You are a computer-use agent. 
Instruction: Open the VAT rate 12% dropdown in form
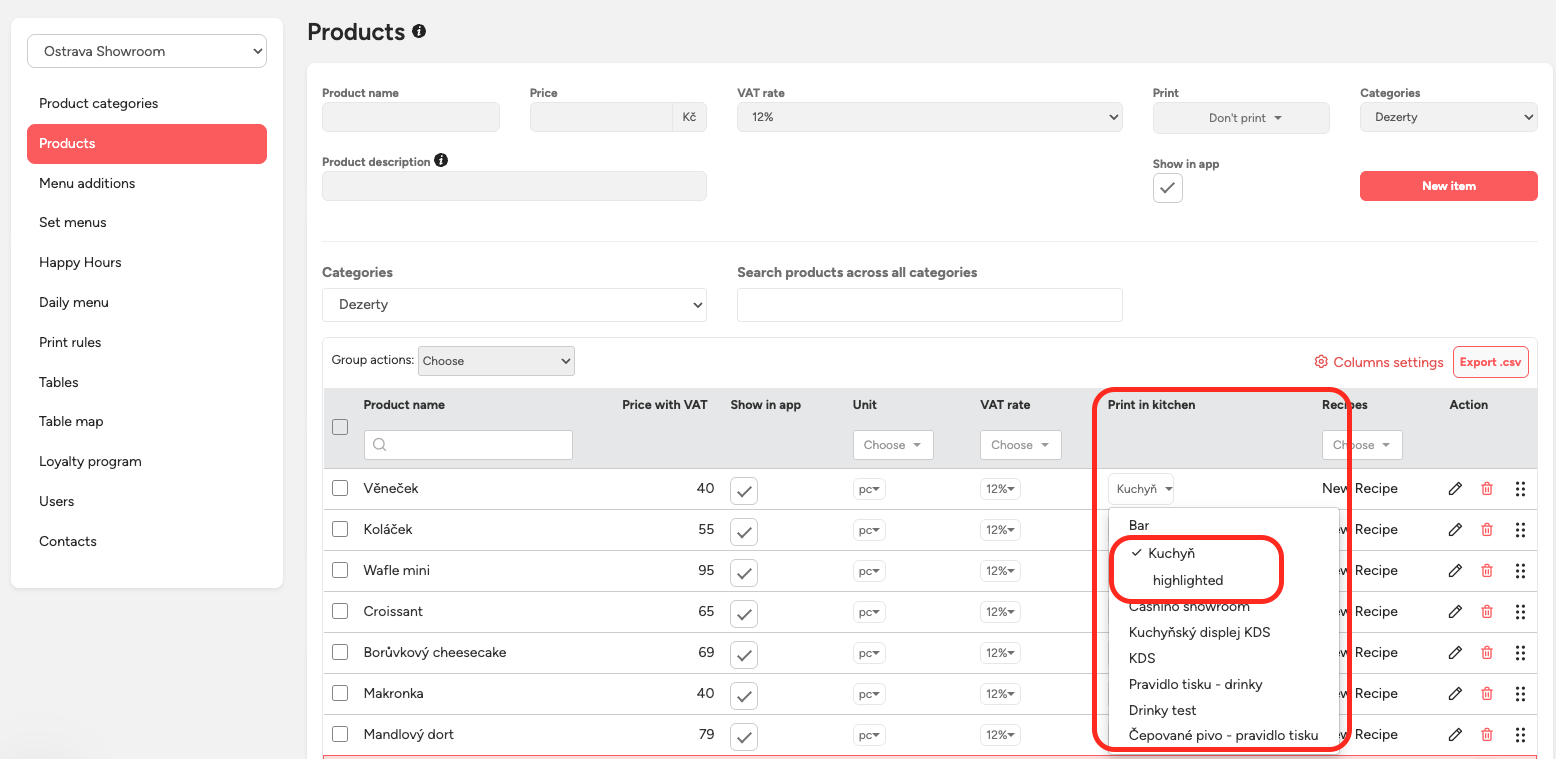(x=929, y=117)
